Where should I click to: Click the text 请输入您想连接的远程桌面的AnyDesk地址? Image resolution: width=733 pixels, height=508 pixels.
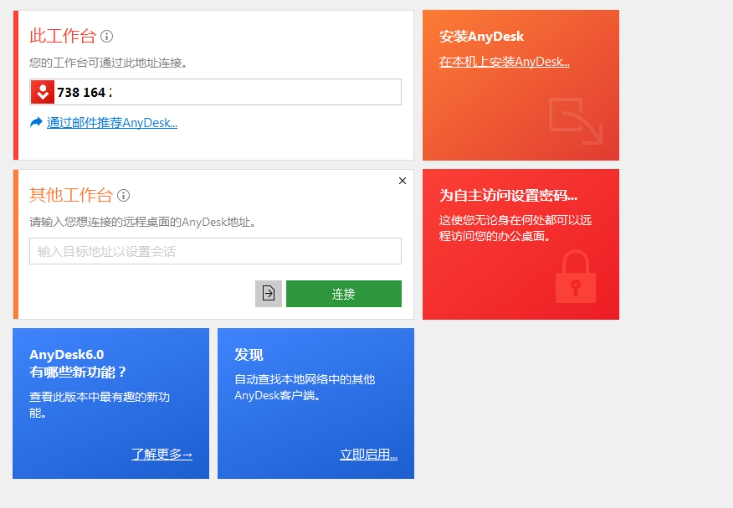pyautogui.click(x=143, y=222)
